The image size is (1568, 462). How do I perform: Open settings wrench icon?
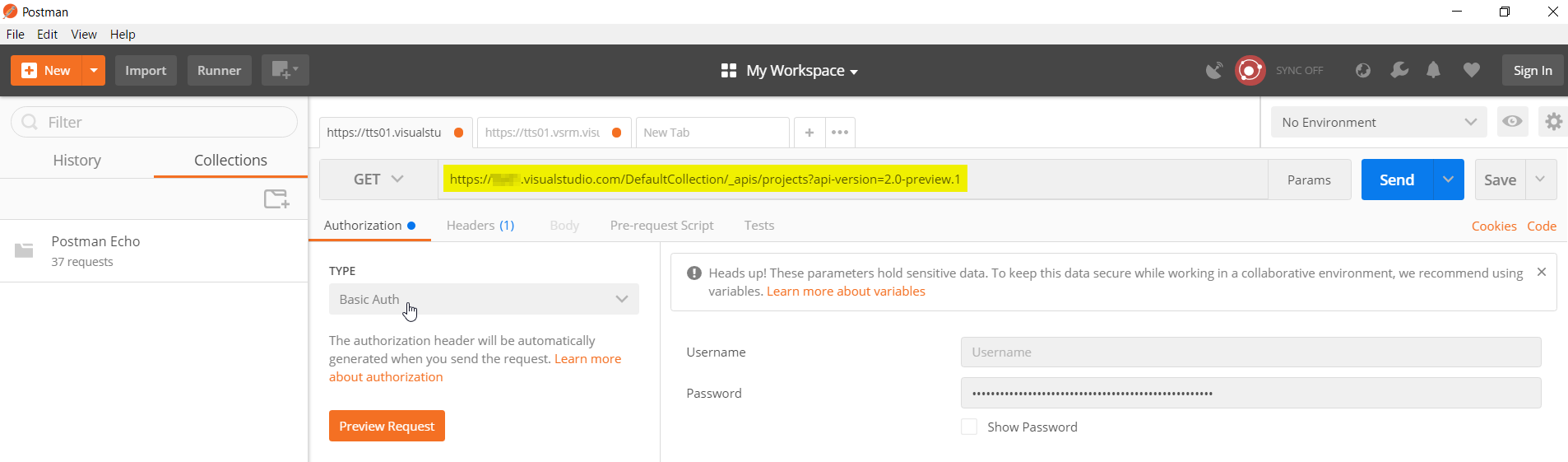tap(1399, 71)
